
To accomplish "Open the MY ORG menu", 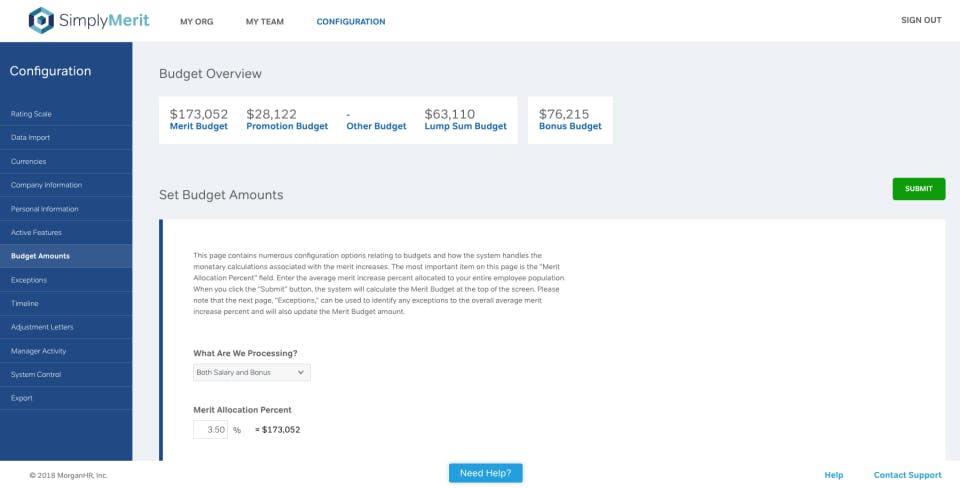I will pyautogui.click(x=197, y=21).
